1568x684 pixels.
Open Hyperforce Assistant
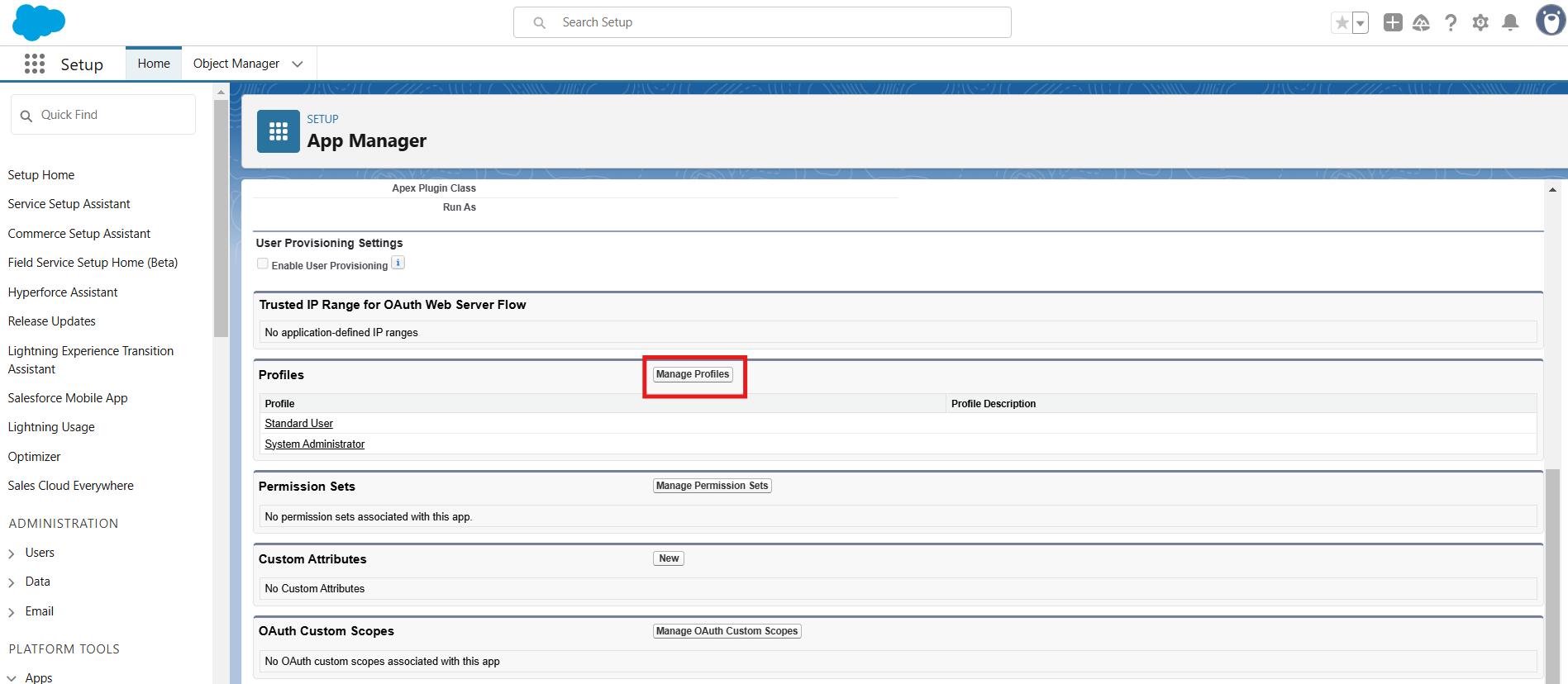click(63, 292)
